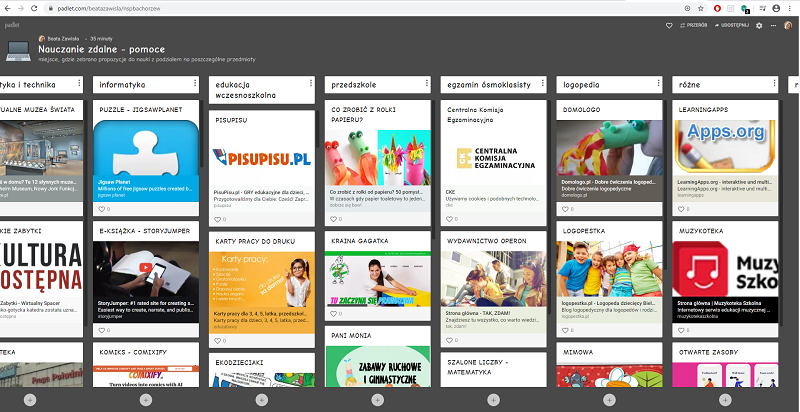800x412 pixels.
Task: Like the padlet with the header heart icon
Action: [x=669, y=25]
